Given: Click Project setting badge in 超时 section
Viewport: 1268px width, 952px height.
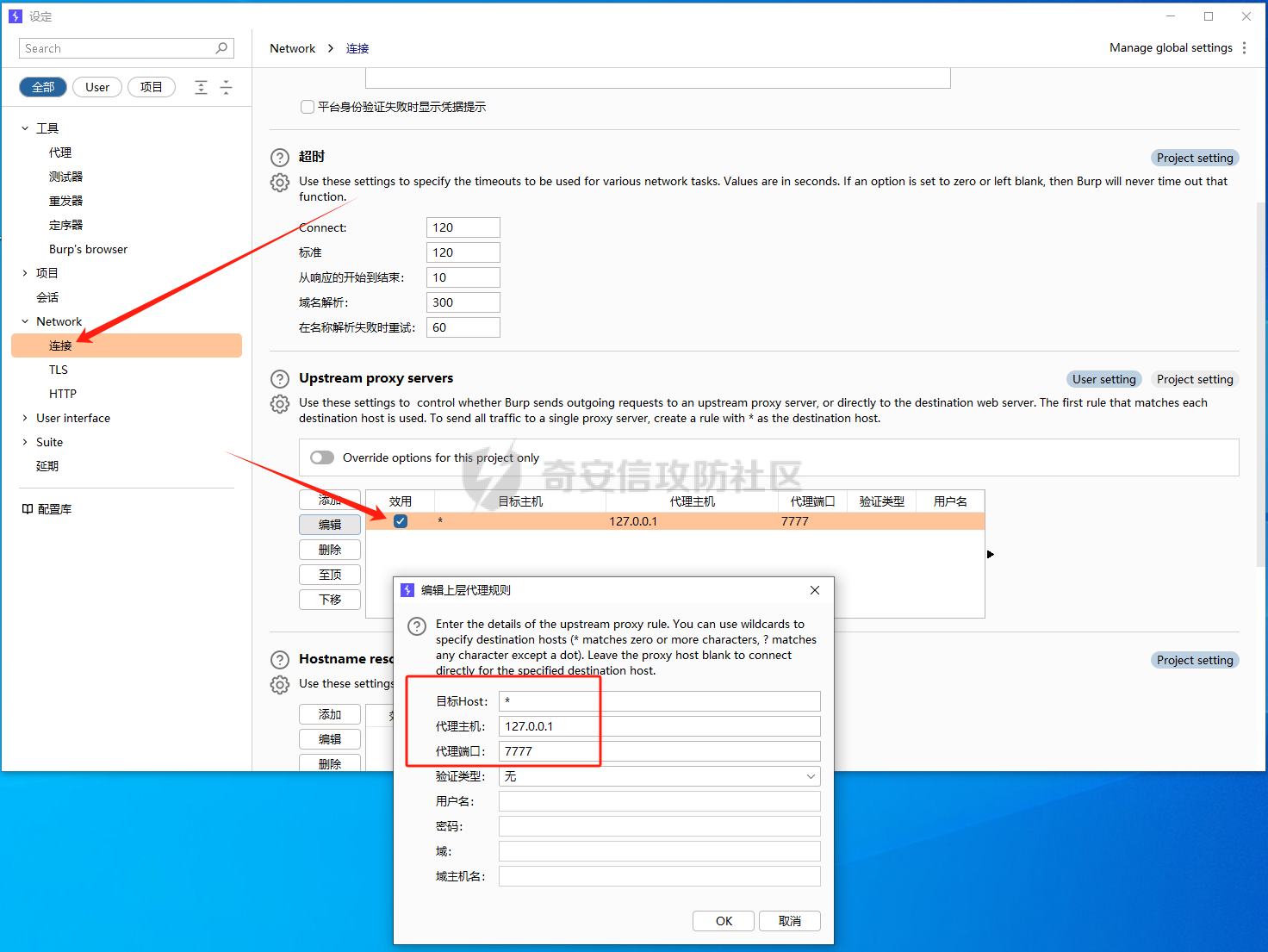Looking at the screenshot, I should [x=1195, y=158].
